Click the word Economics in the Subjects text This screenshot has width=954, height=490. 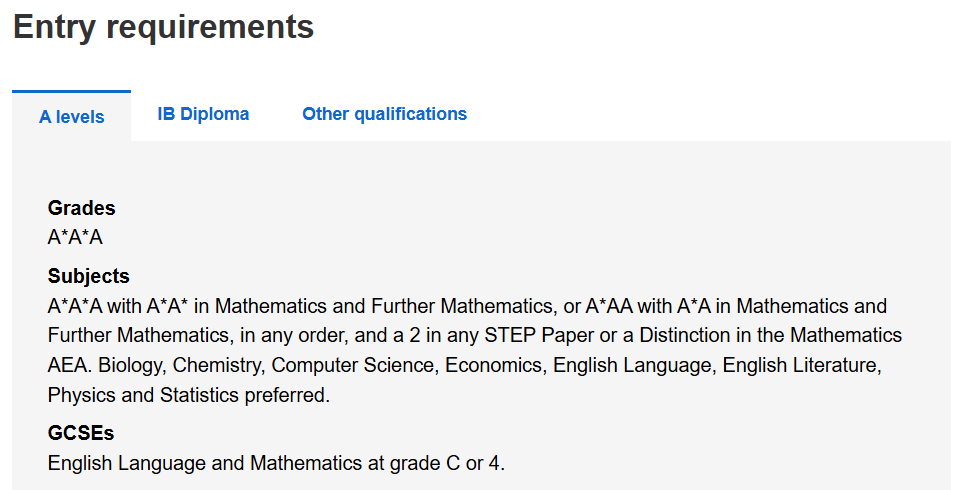(x=494, y=365)
